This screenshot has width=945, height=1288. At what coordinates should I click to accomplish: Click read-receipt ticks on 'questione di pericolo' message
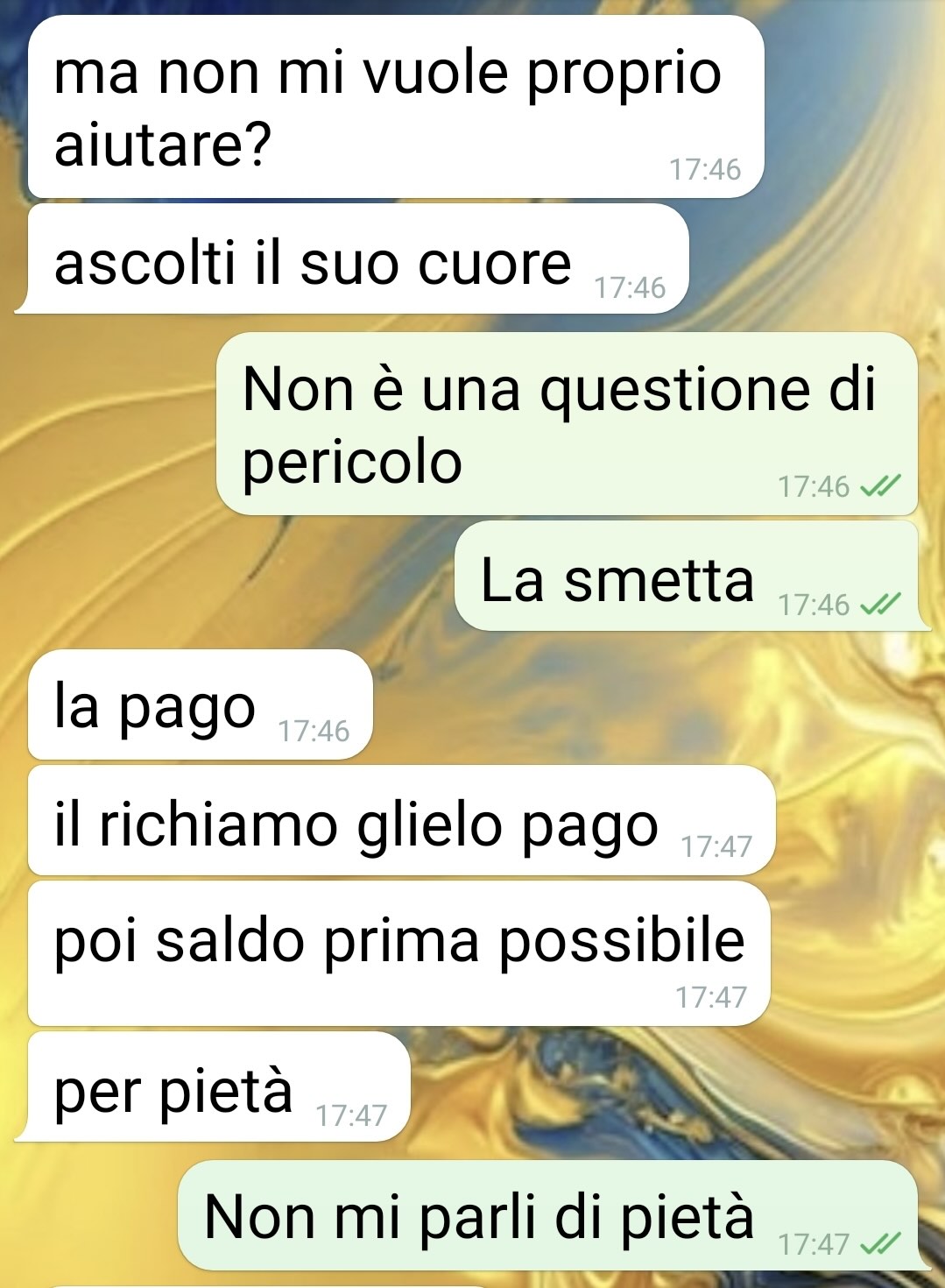tap(880, 486)
